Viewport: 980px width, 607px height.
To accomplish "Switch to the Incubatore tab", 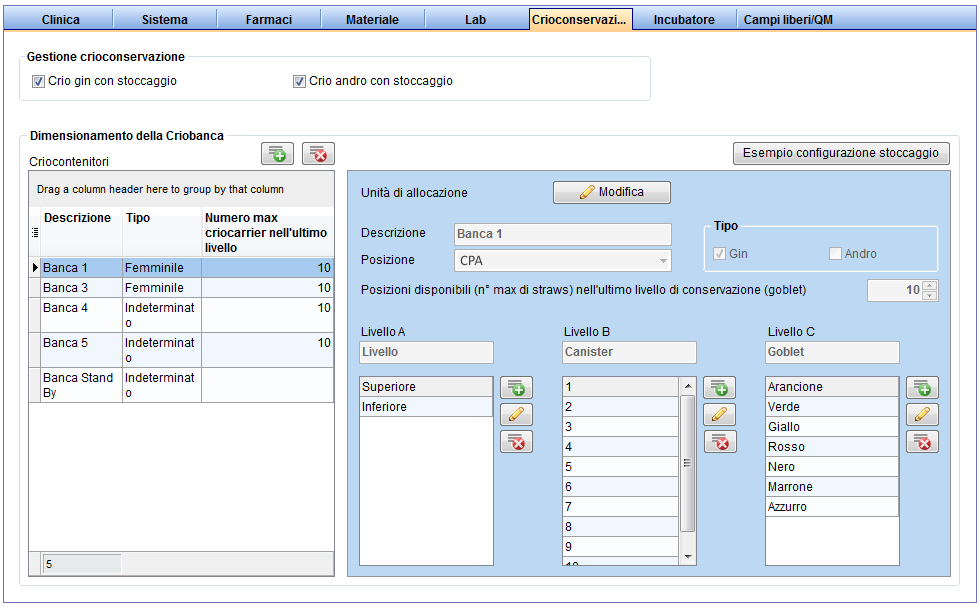I will [x=684, y=19].
